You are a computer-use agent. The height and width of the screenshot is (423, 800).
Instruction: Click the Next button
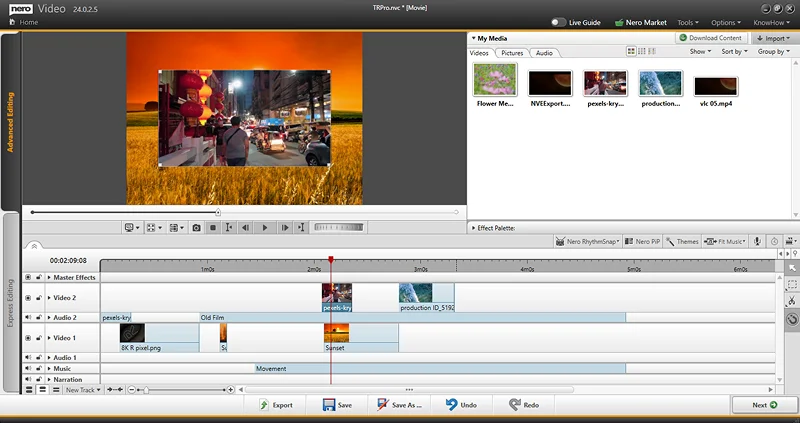(x=764, y=405)
